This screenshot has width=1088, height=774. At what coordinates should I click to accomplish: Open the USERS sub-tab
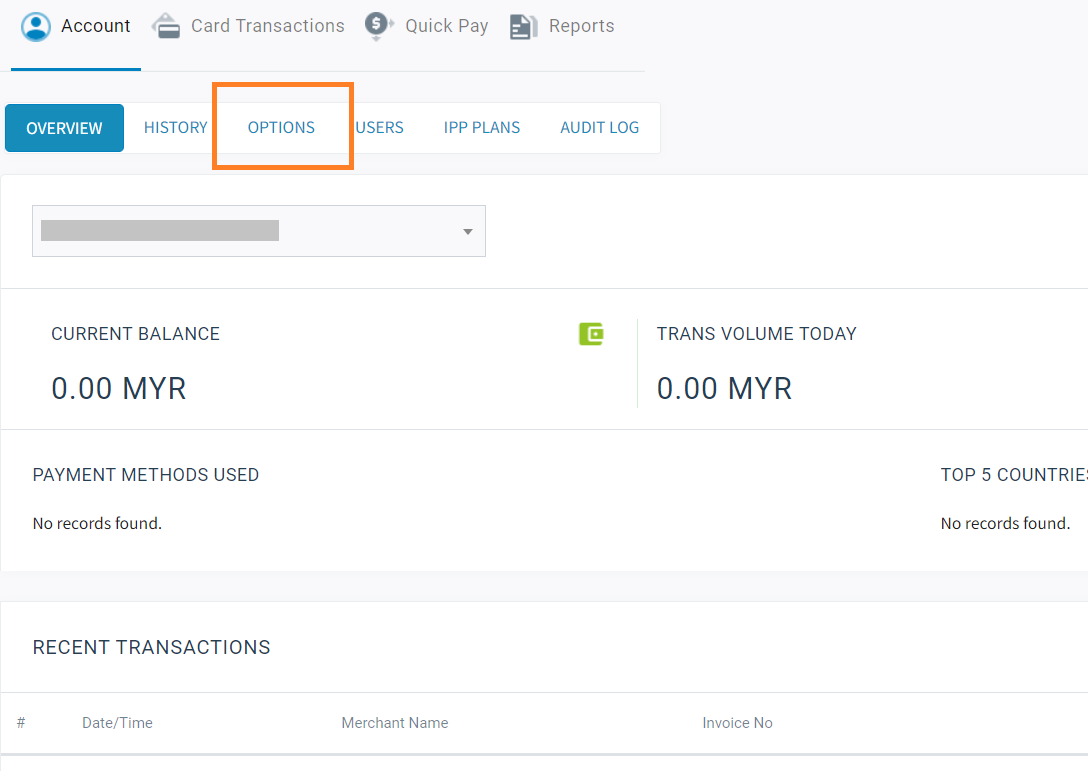tap(380, 128)
